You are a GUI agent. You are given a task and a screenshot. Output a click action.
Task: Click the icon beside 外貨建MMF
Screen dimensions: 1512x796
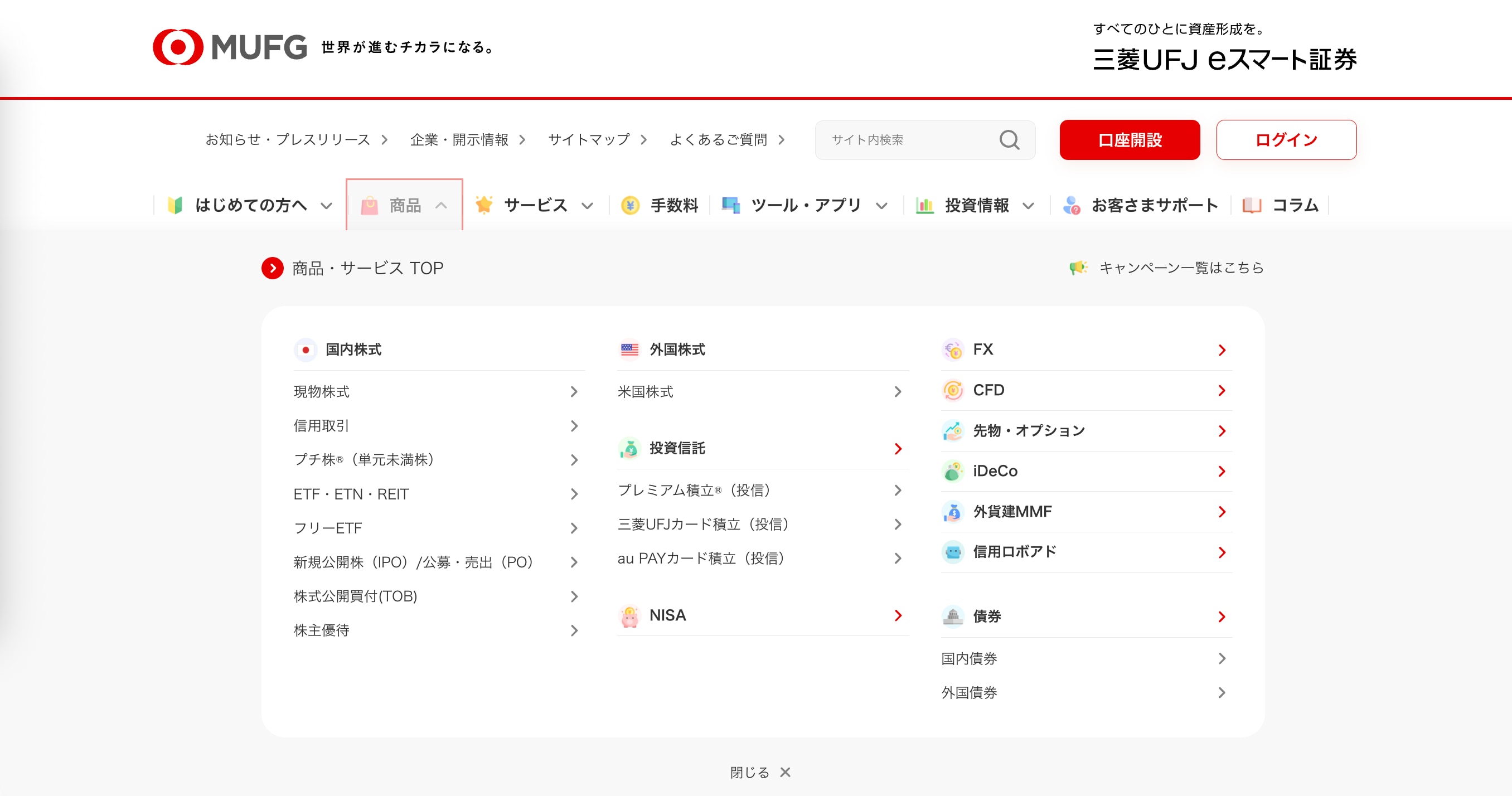pos(953,512)
